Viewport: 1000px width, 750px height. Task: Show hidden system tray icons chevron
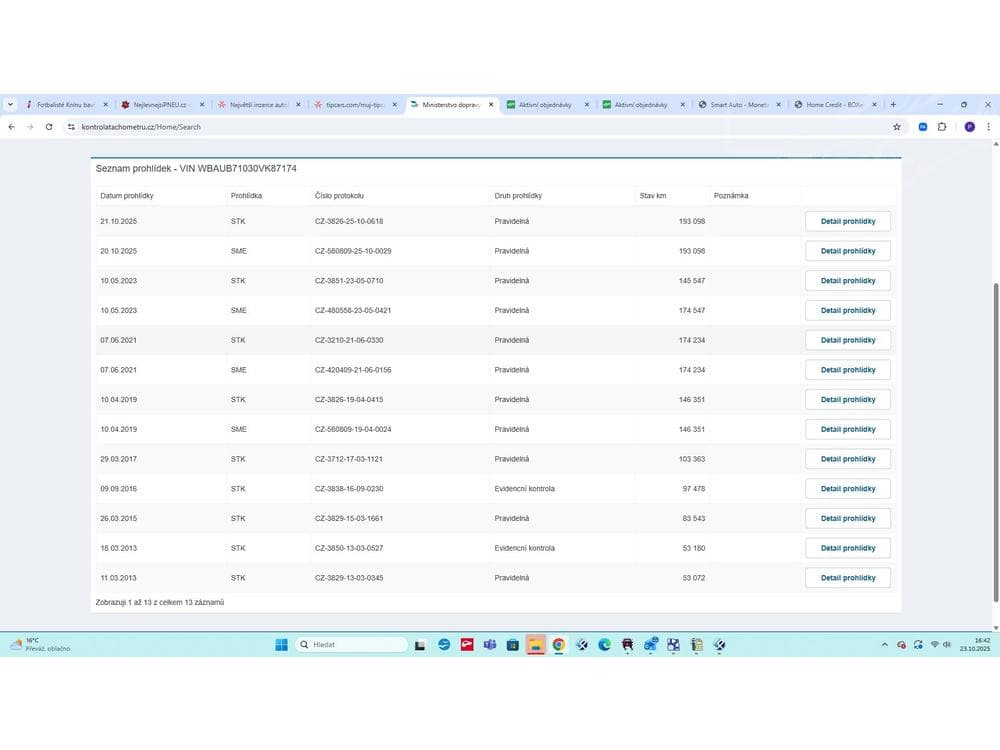tap(884, 645)
